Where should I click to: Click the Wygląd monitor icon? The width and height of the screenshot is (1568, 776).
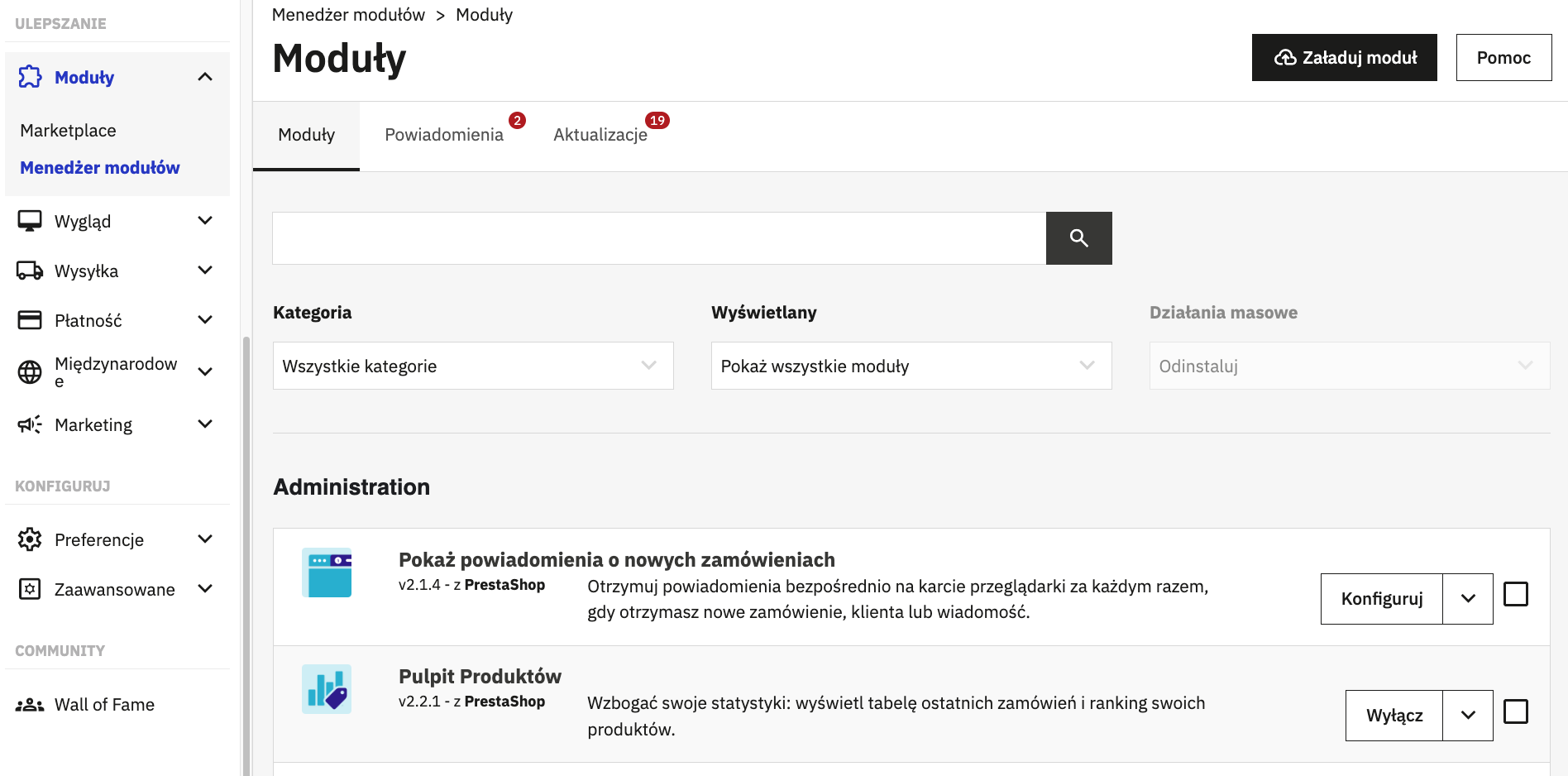(x=30, y=221)
